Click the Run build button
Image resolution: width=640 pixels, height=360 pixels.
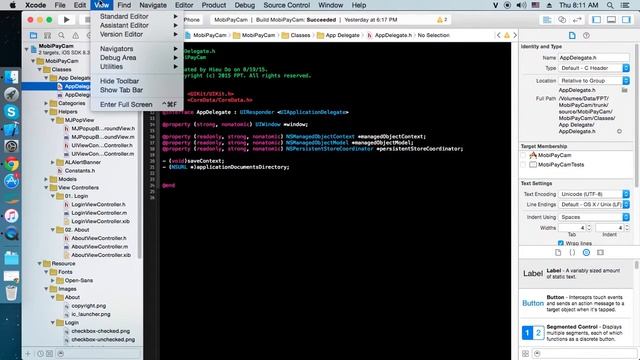(x=67, y=20)
